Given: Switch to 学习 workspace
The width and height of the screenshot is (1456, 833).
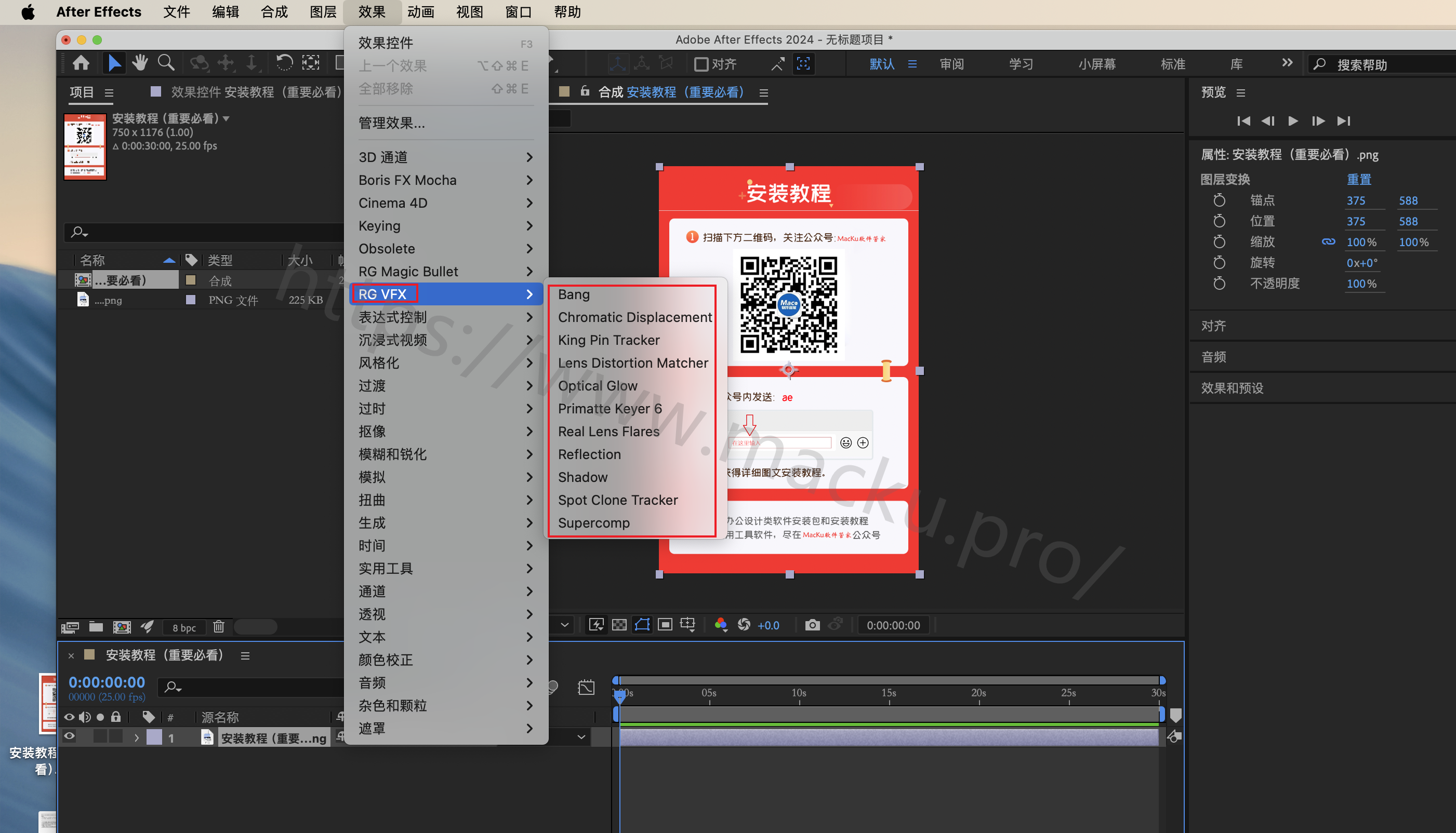Looking at the screenshot, I should pyautogui.click(x=1021, y=64).
